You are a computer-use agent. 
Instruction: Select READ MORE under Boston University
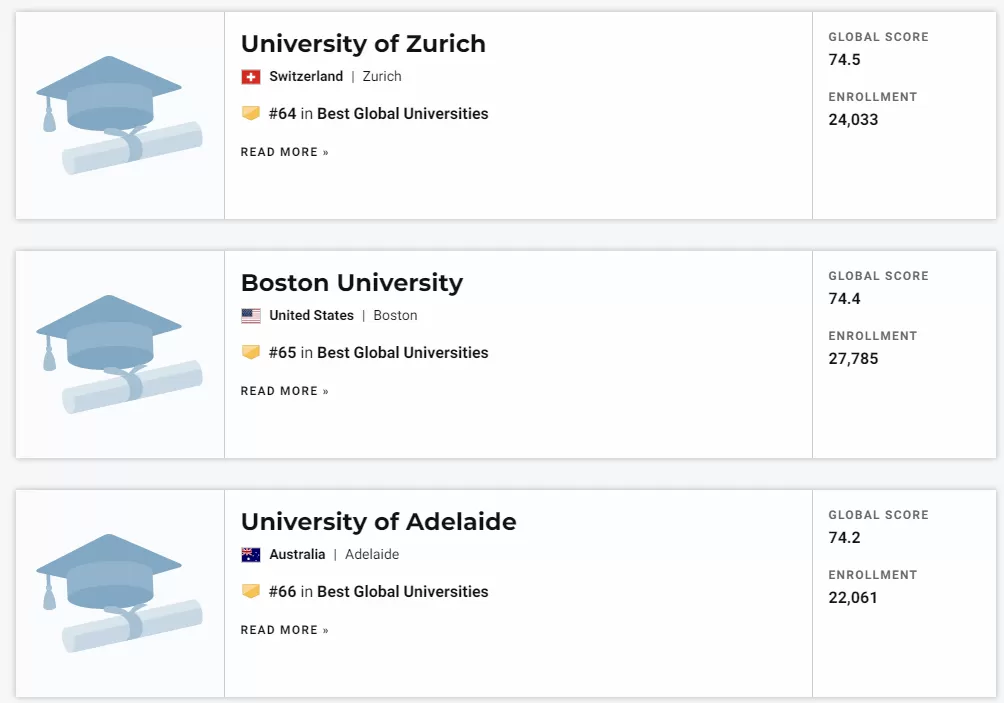click(x=284, y=391)
